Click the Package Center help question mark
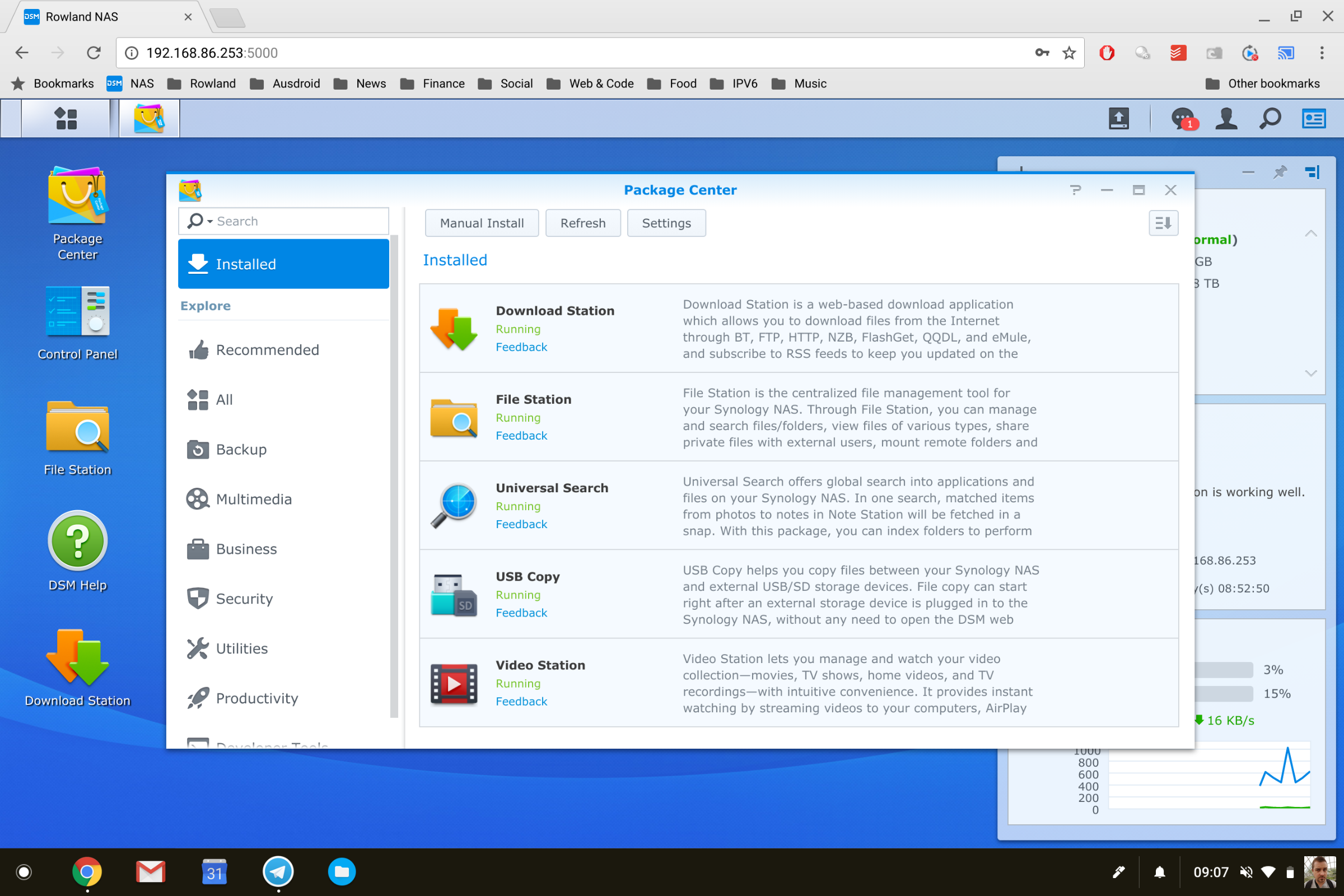Viewport: 1344px width, 896px height. pyautogui.click(x=1075, y=190)
